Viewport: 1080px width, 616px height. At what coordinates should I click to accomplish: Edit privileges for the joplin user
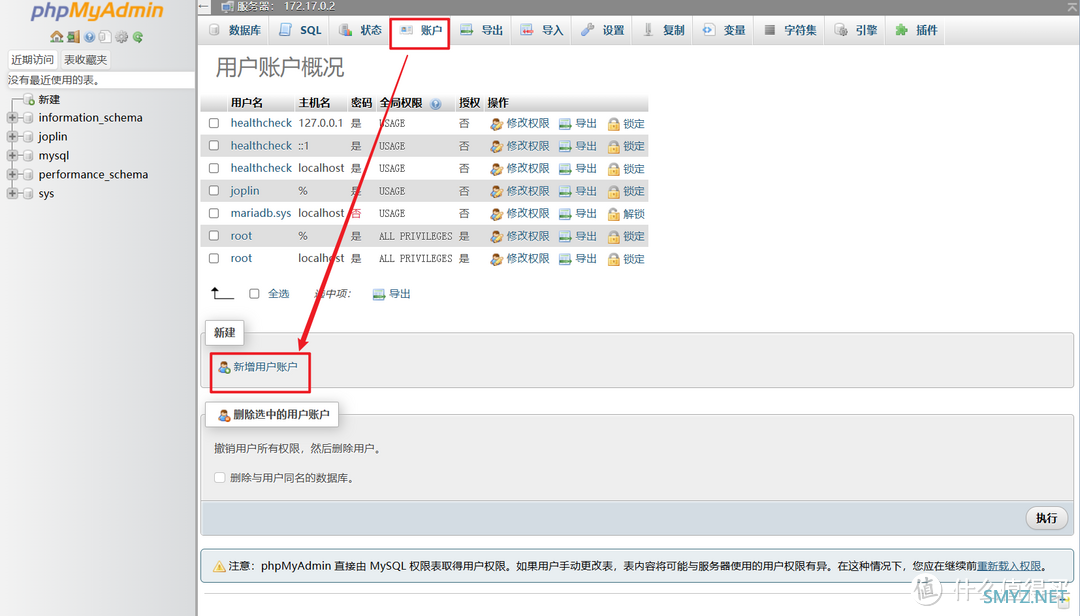point(520,191)
